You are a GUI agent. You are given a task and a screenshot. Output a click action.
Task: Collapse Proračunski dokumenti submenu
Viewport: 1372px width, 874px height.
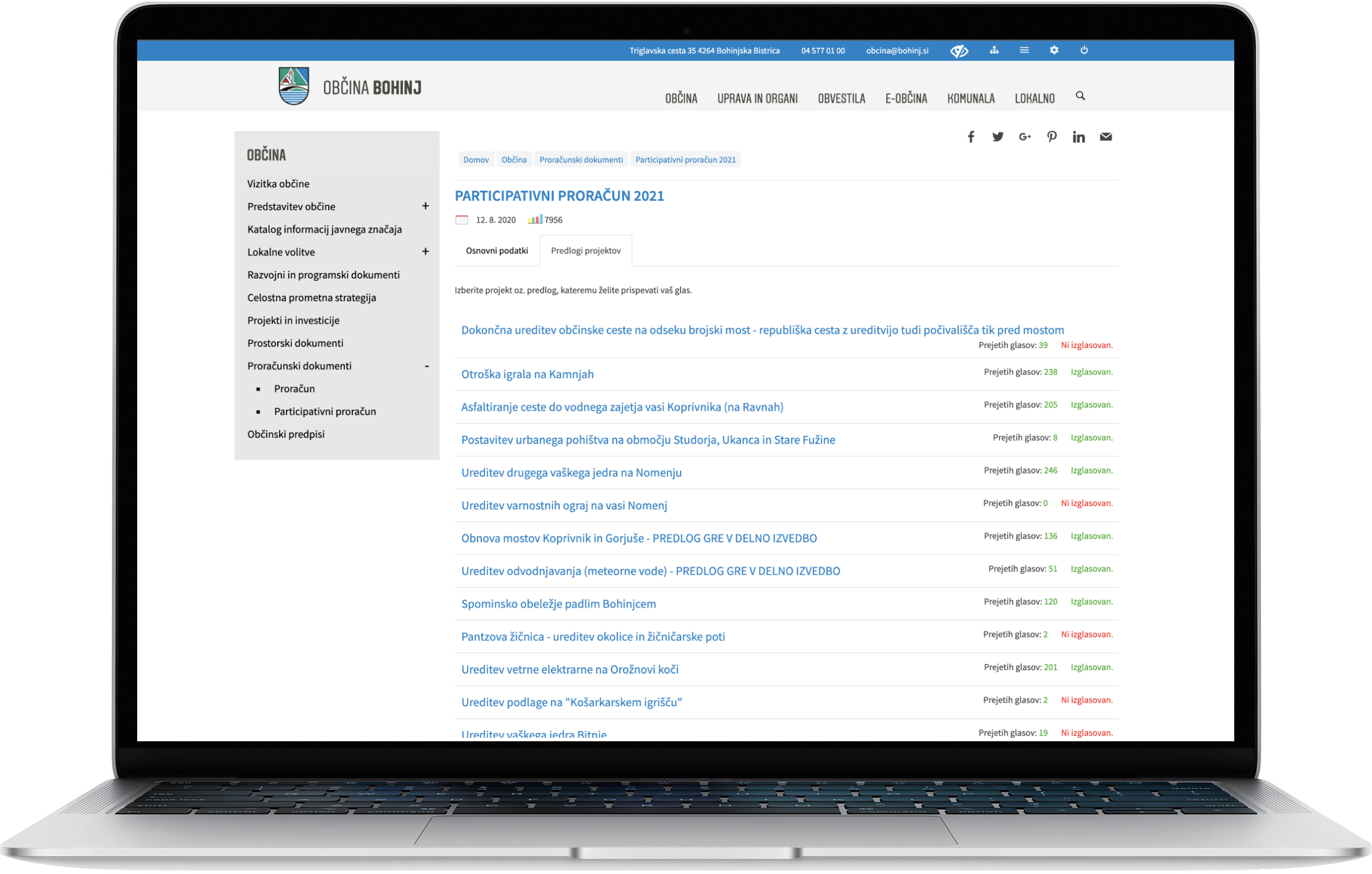pyautogui.click(x=426, y=366)
